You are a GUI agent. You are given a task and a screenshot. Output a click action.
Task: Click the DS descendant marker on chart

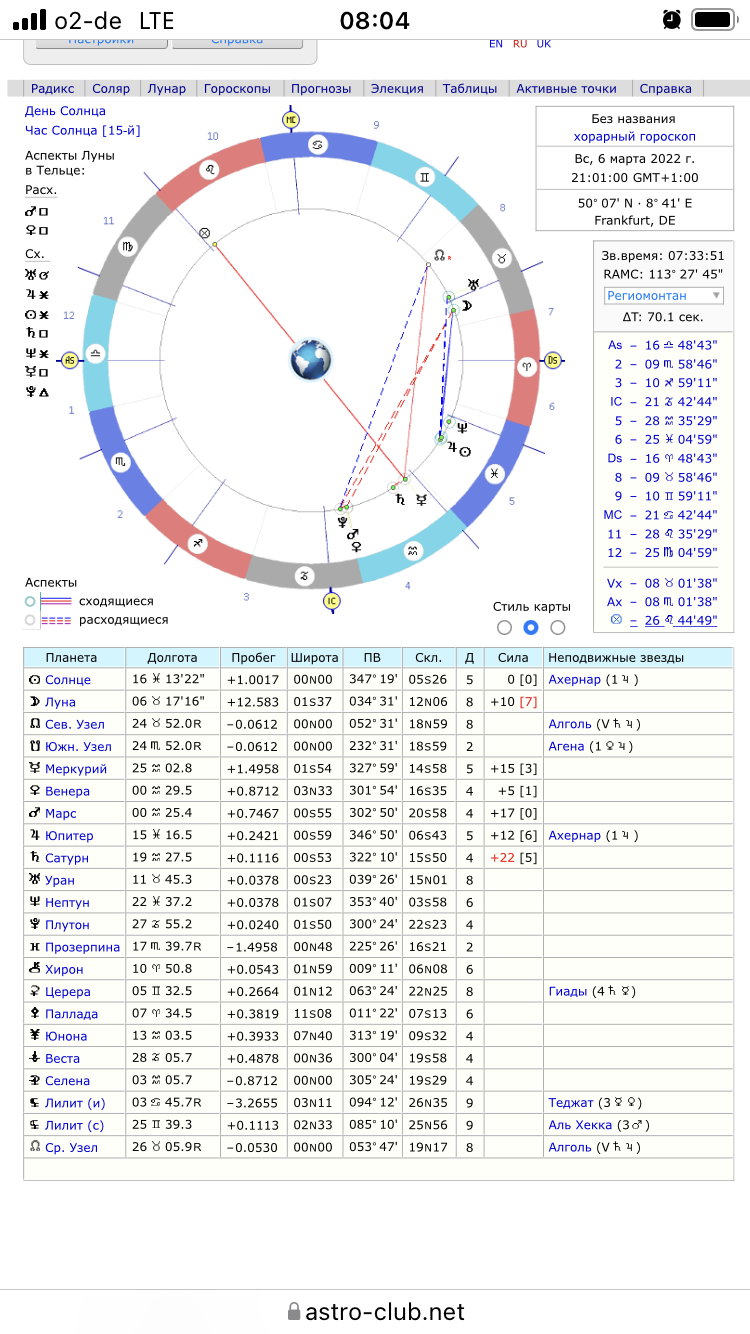(x=552, y=360)
